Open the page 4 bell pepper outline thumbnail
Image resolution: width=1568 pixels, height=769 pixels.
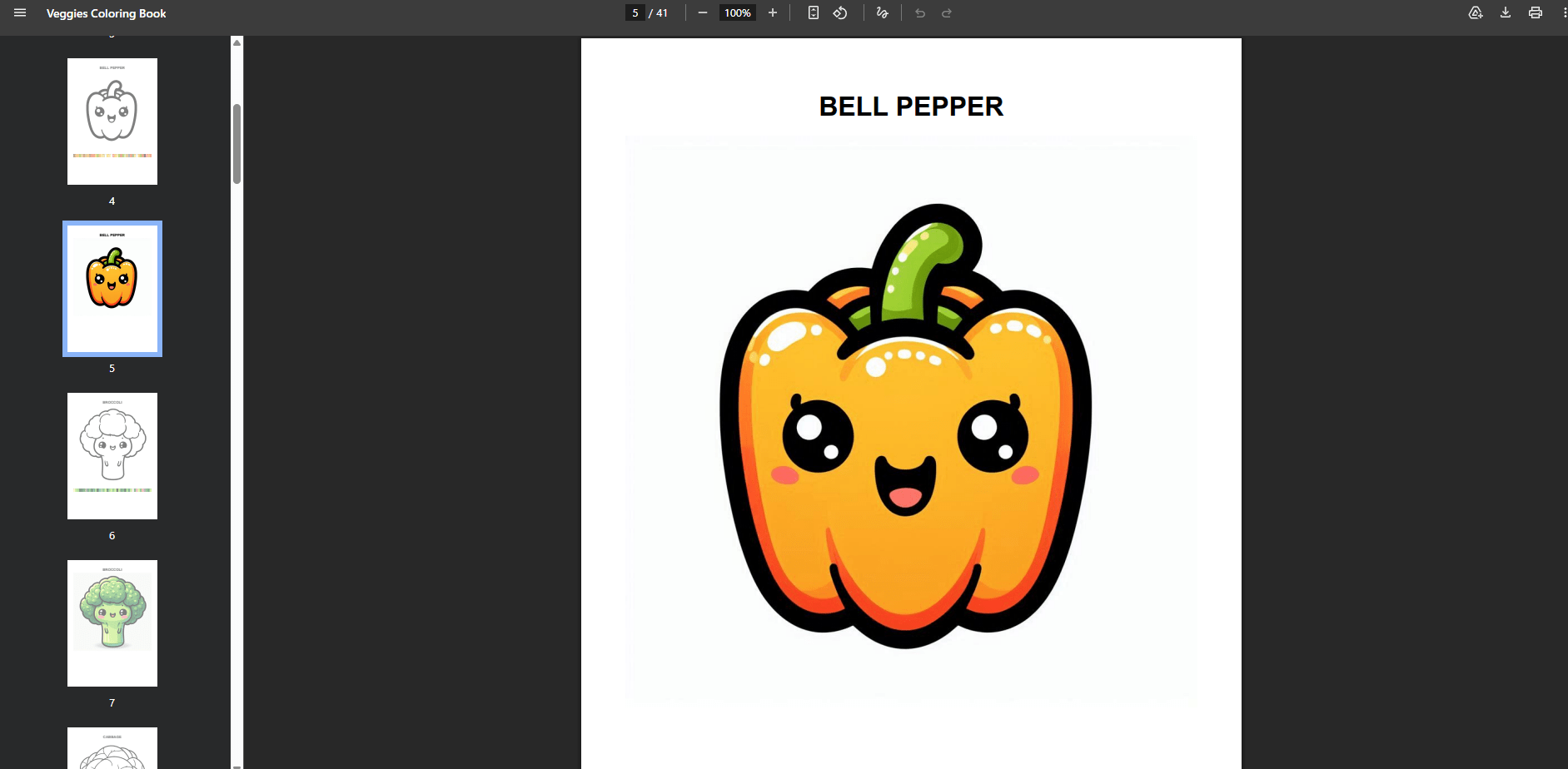click(x=112, y=122)
